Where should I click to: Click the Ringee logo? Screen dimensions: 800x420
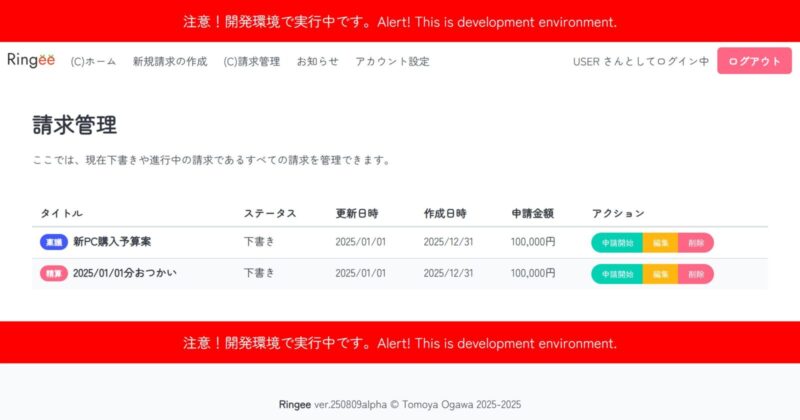tap(31, 61)
